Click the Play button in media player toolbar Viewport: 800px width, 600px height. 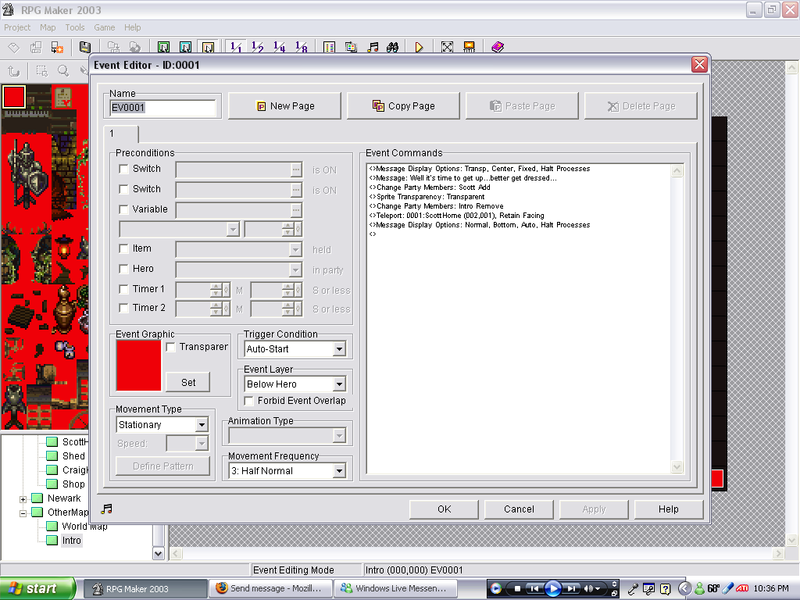tap(553, 588)
